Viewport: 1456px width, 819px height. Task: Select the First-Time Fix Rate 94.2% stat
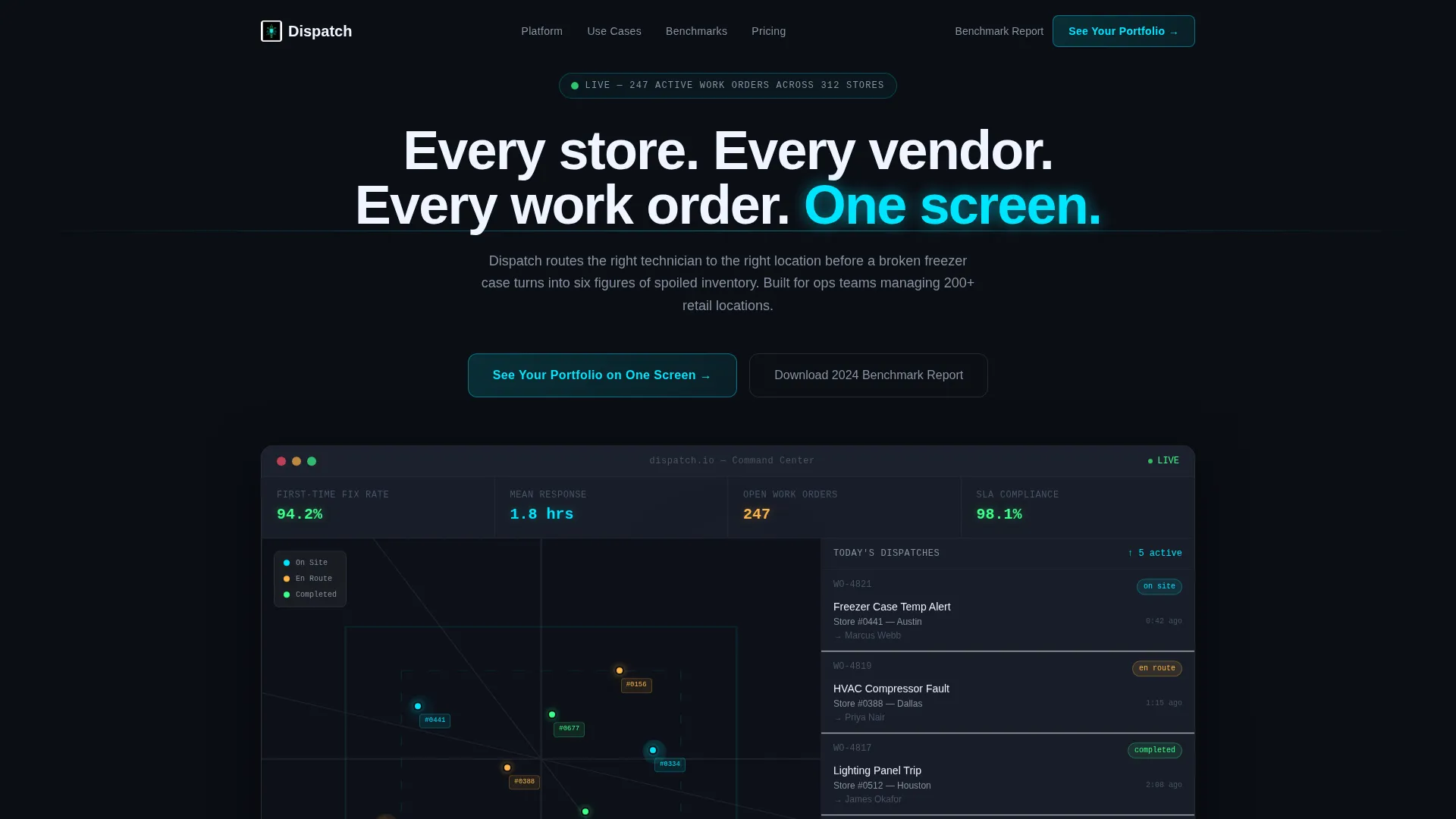tap(378, 507)
